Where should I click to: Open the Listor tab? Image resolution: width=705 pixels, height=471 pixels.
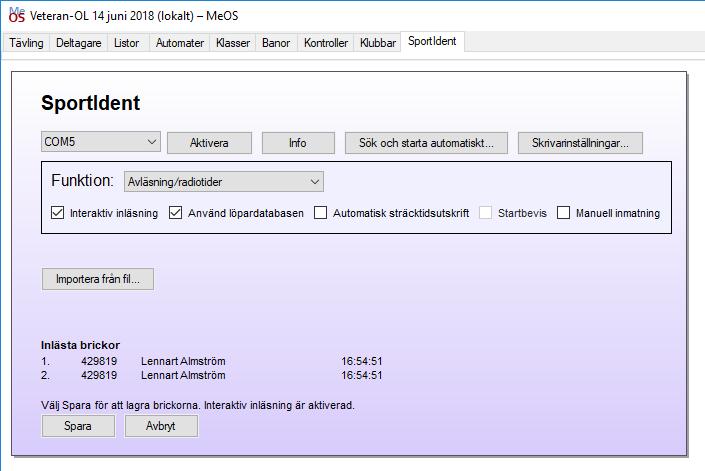pyautogui.click(x=126, y=43)
